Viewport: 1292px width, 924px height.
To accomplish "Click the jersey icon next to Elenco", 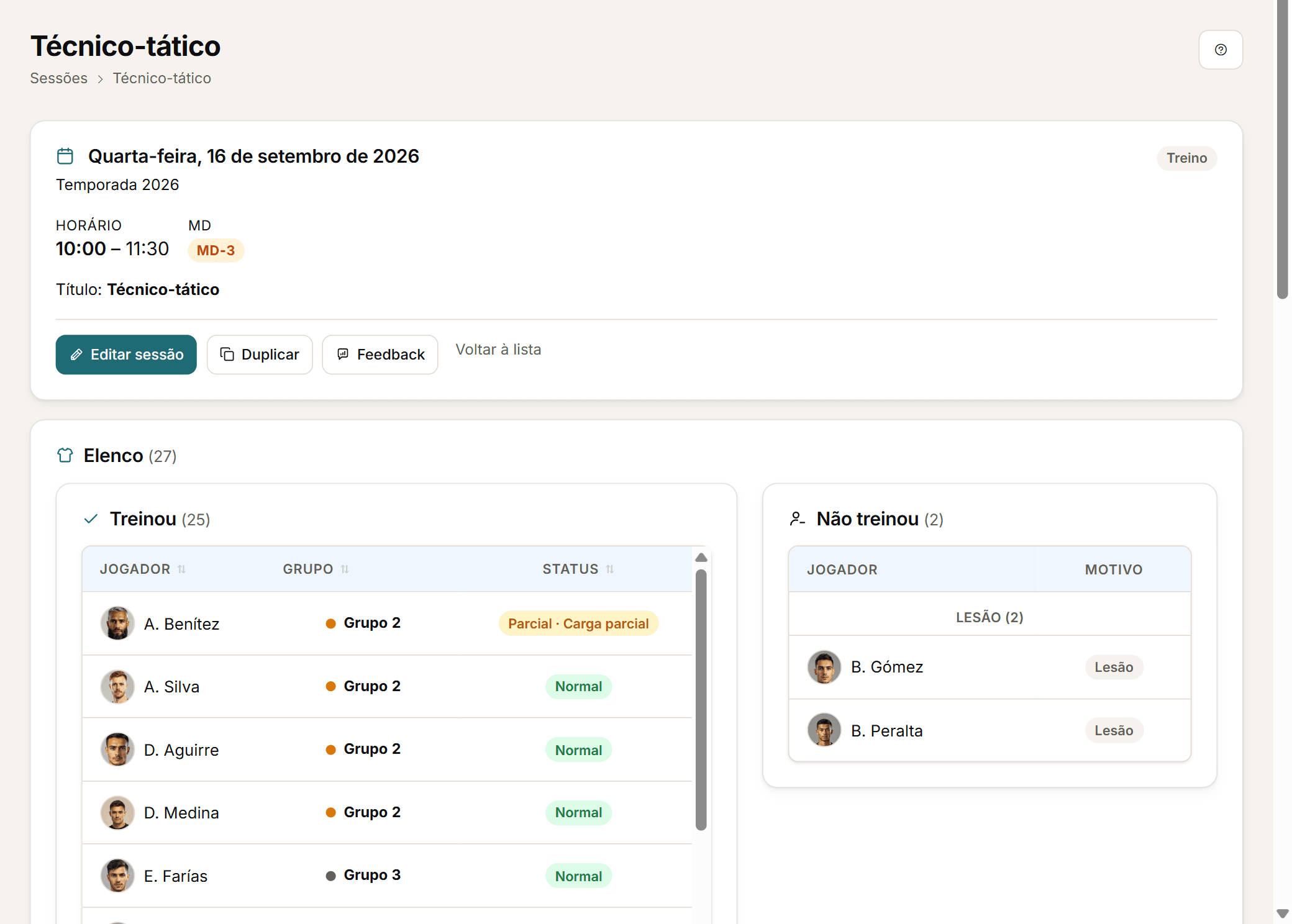I will [65, 455].
